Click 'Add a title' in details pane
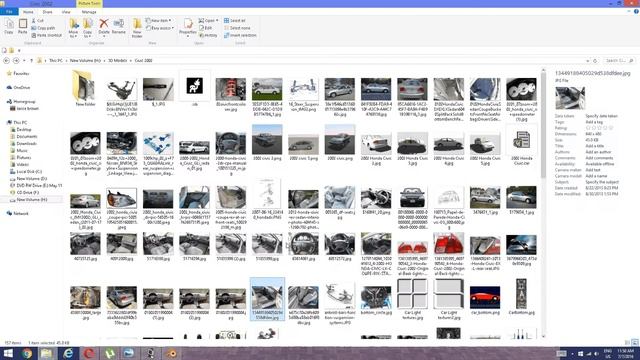This screenshot has height=360, width=640. click(594, 146)
